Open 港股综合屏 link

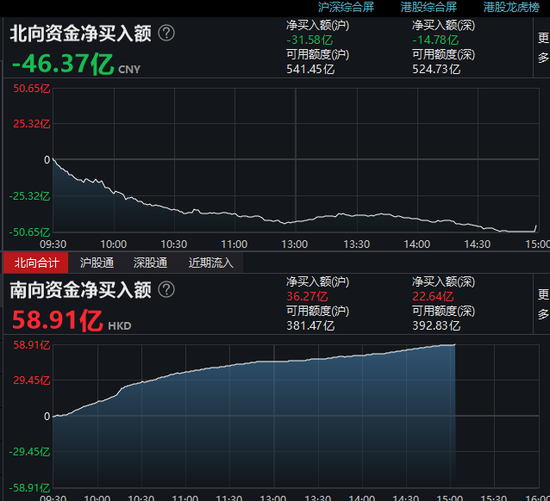pos(429,7)
